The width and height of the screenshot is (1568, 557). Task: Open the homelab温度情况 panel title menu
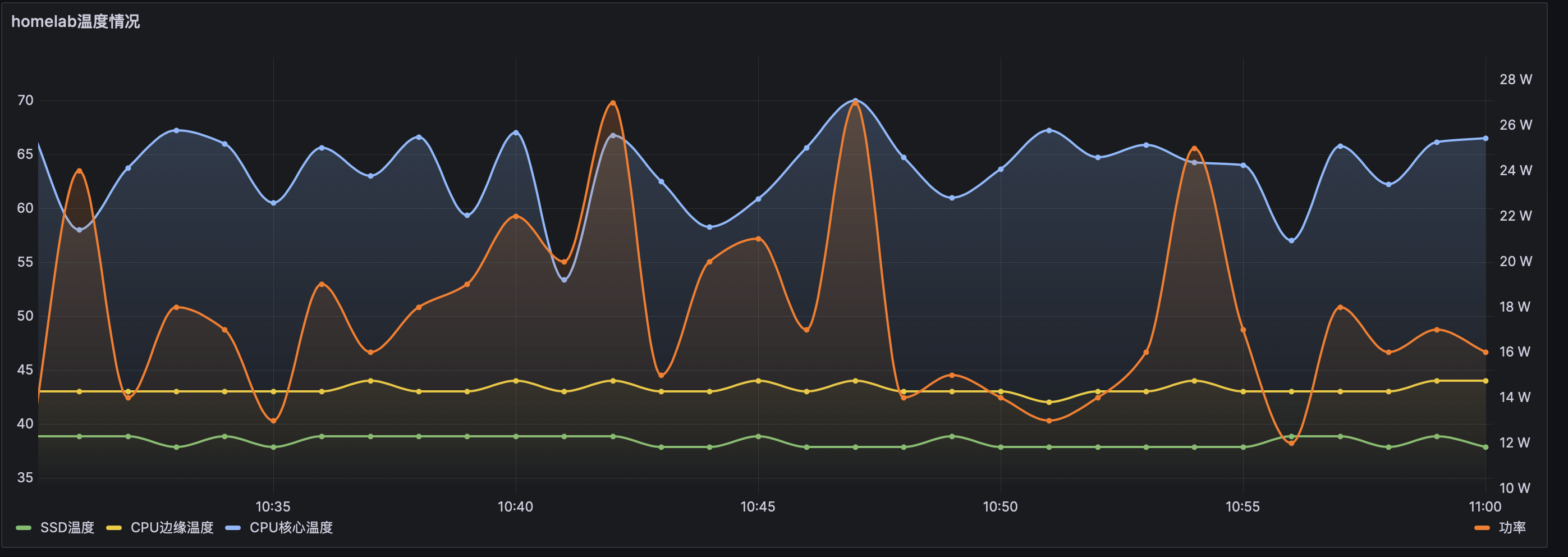[x=75, y=21]
